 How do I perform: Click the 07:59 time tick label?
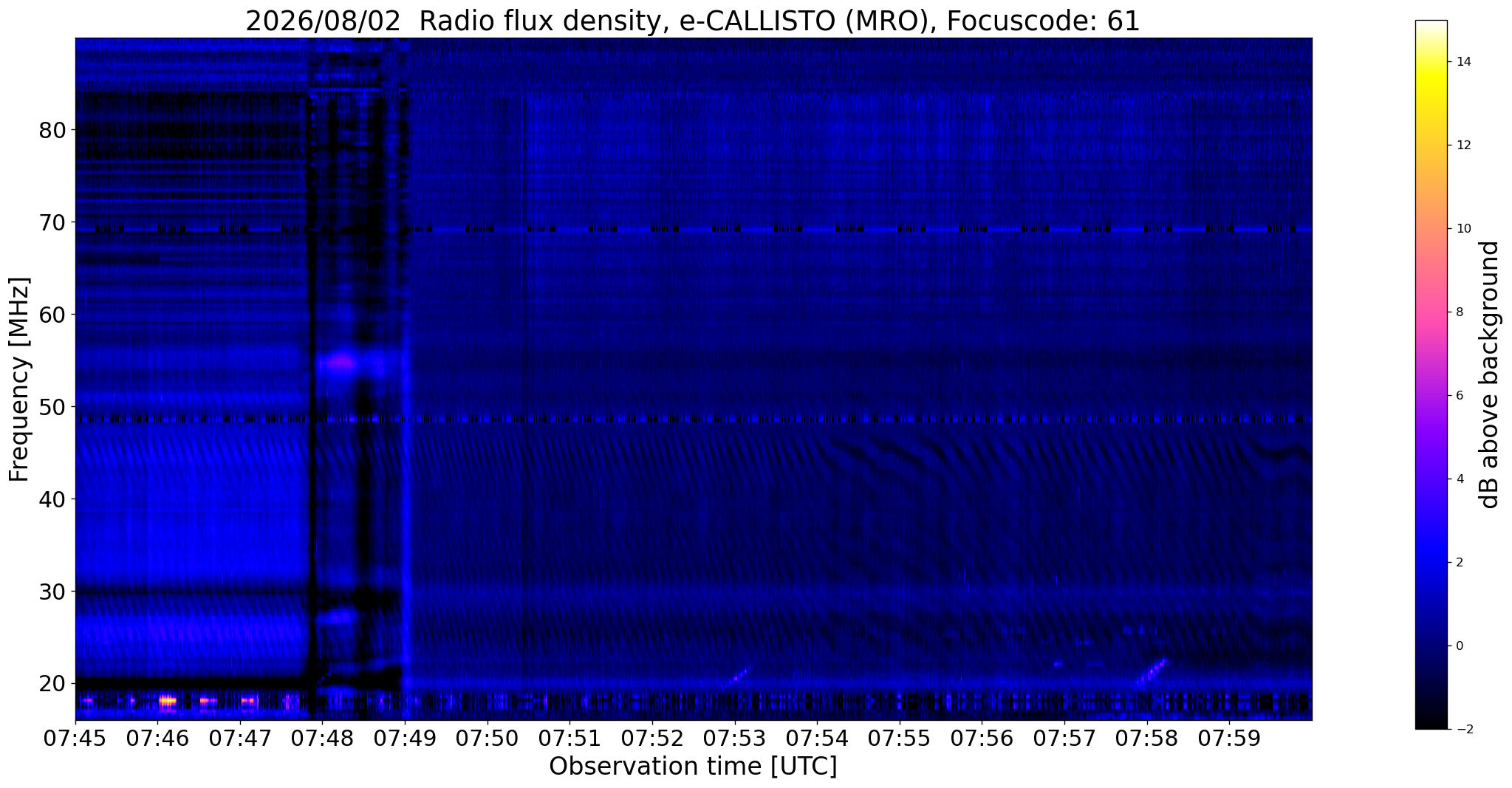[1229, 739]
